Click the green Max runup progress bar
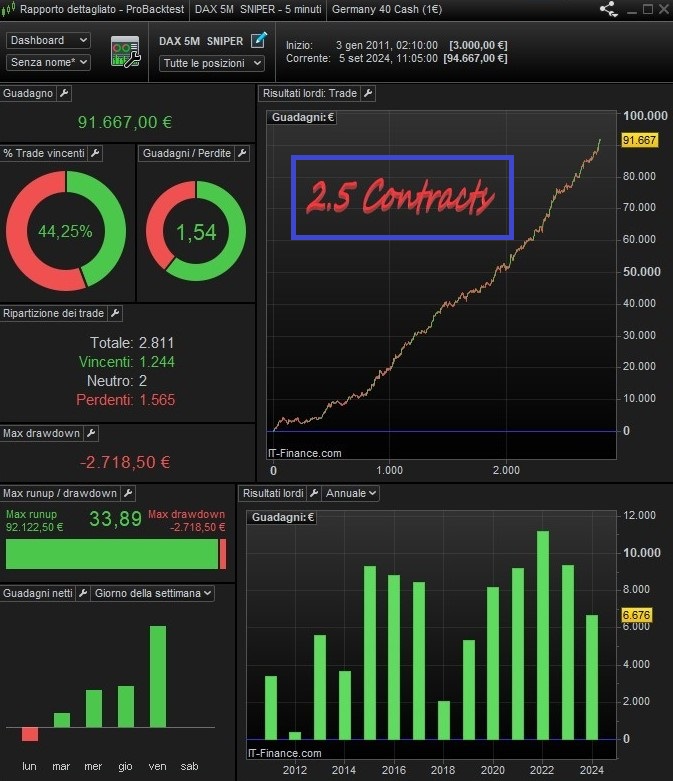This screenshot has height=781, width=673. (x=112, y=554)
